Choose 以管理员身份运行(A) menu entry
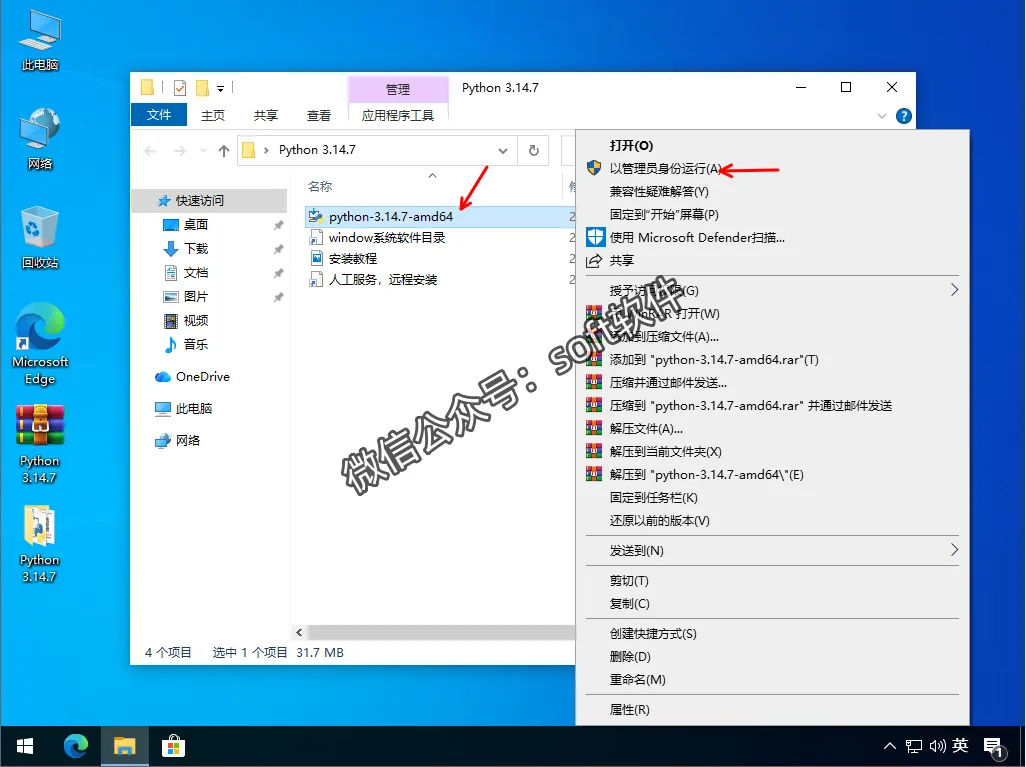Image resolution: width=1026 pixels, height=767 pixels. pyautogui.click(x=772, y=168)
